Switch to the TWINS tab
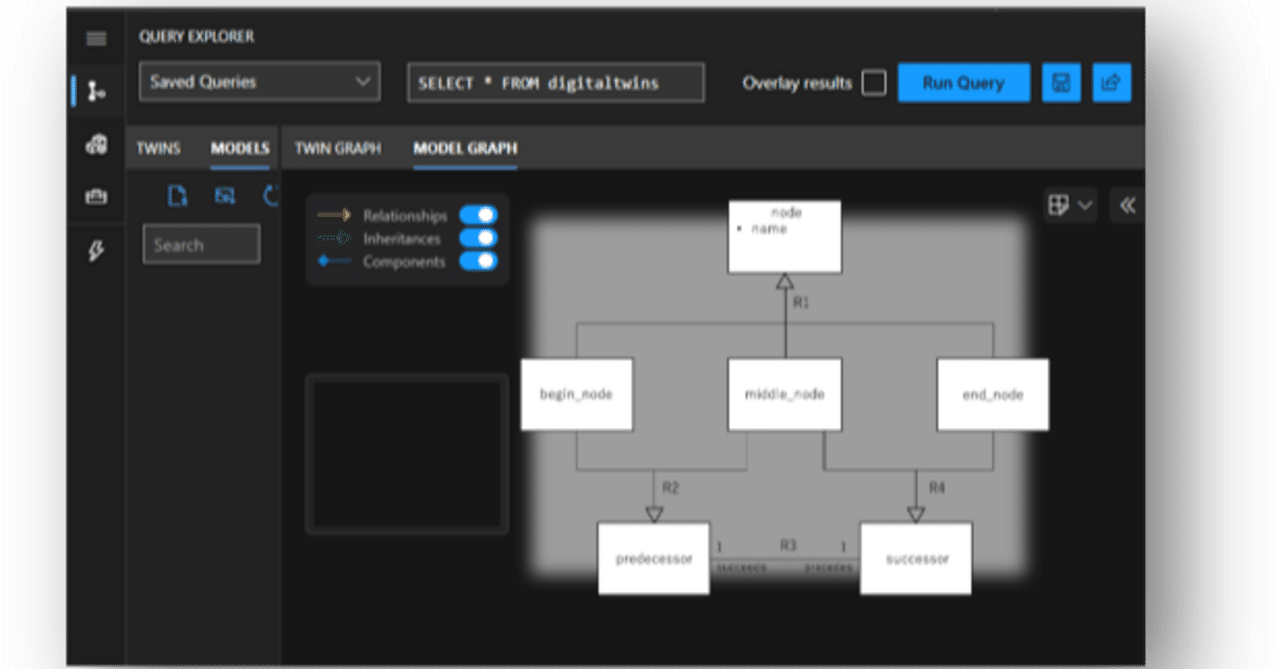1280x669 pixels. click(x=159, y=147)
